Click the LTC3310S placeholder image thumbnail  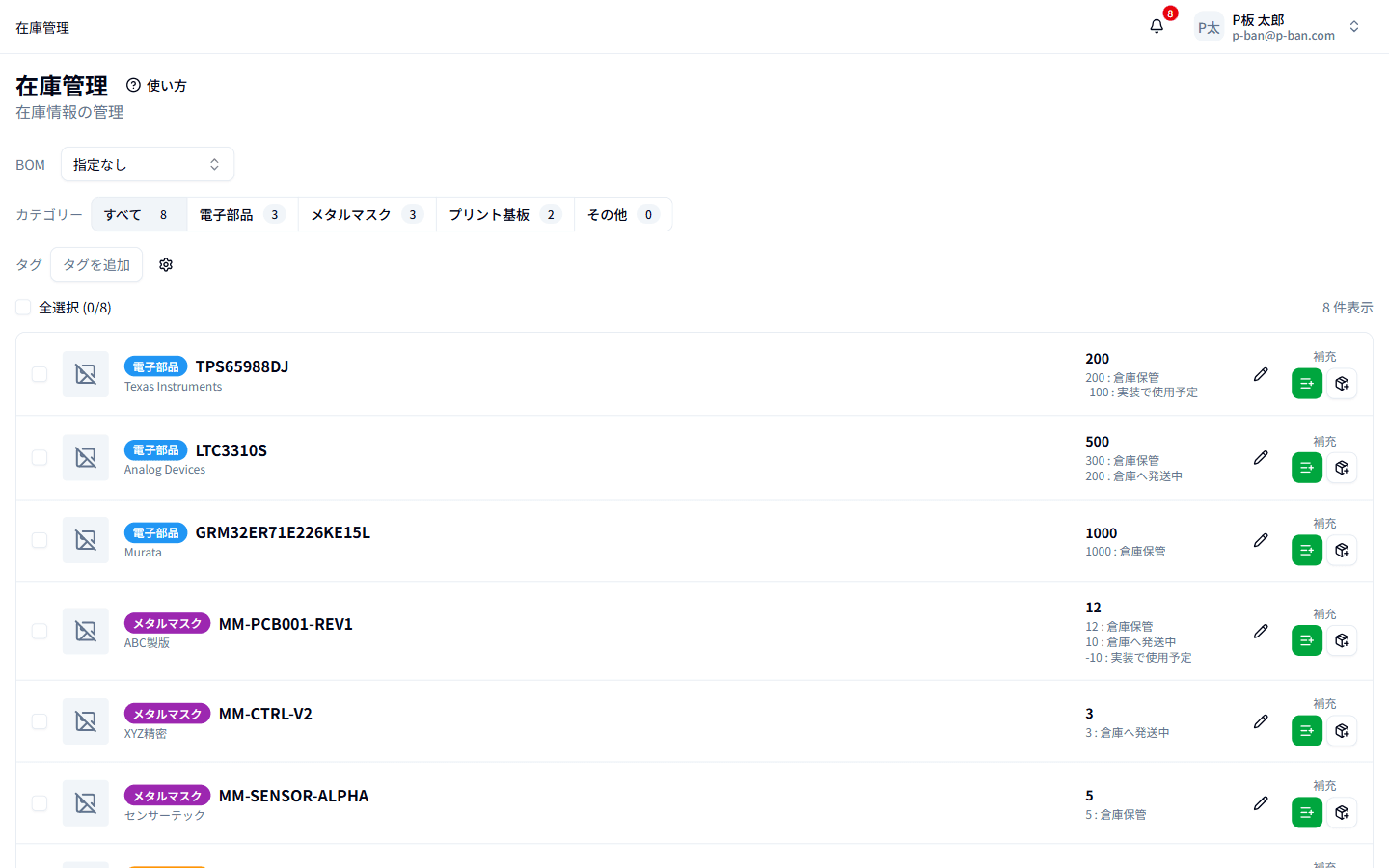click(86, 457)
